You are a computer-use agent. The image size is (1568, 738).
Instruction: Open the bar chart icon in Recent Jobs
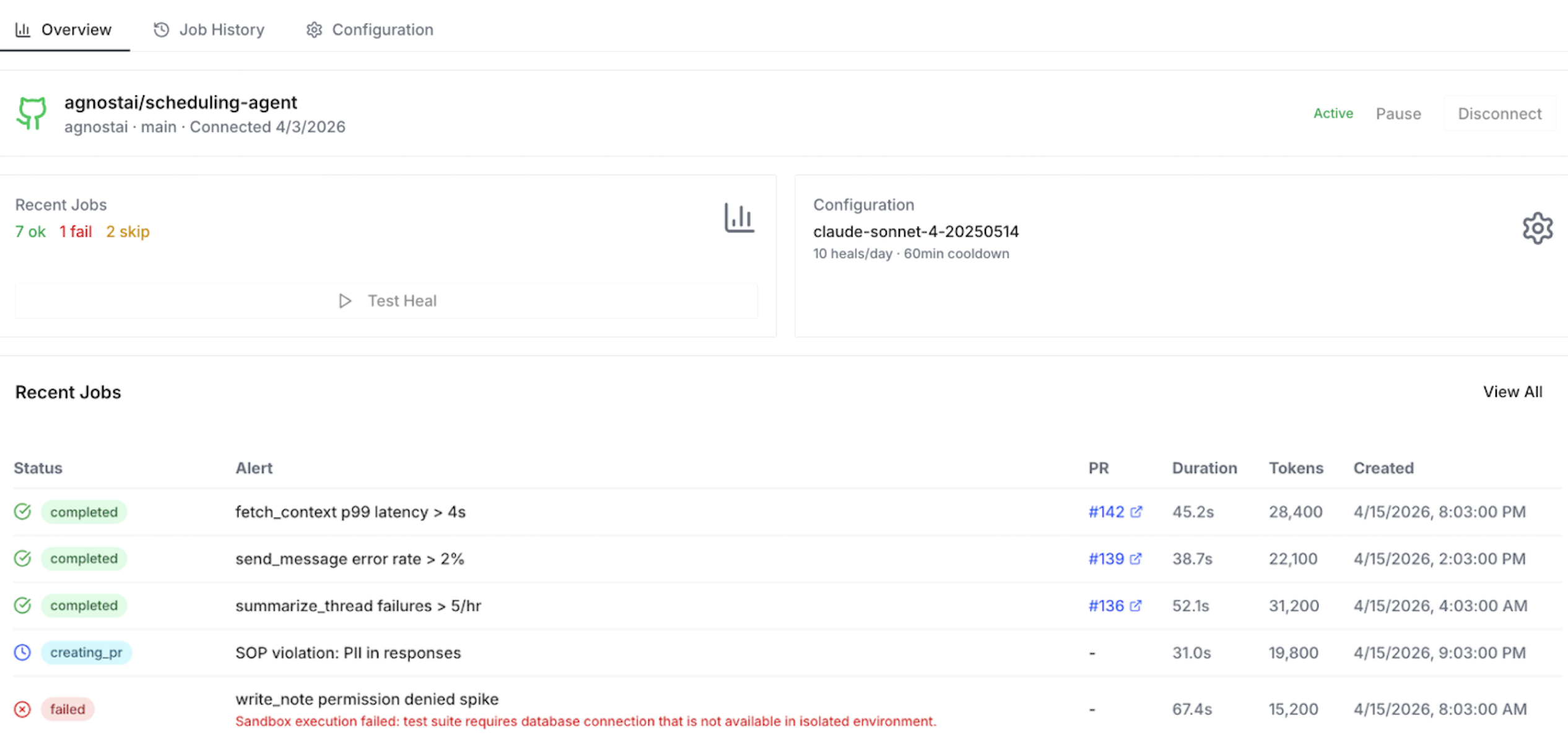point(739,217)
